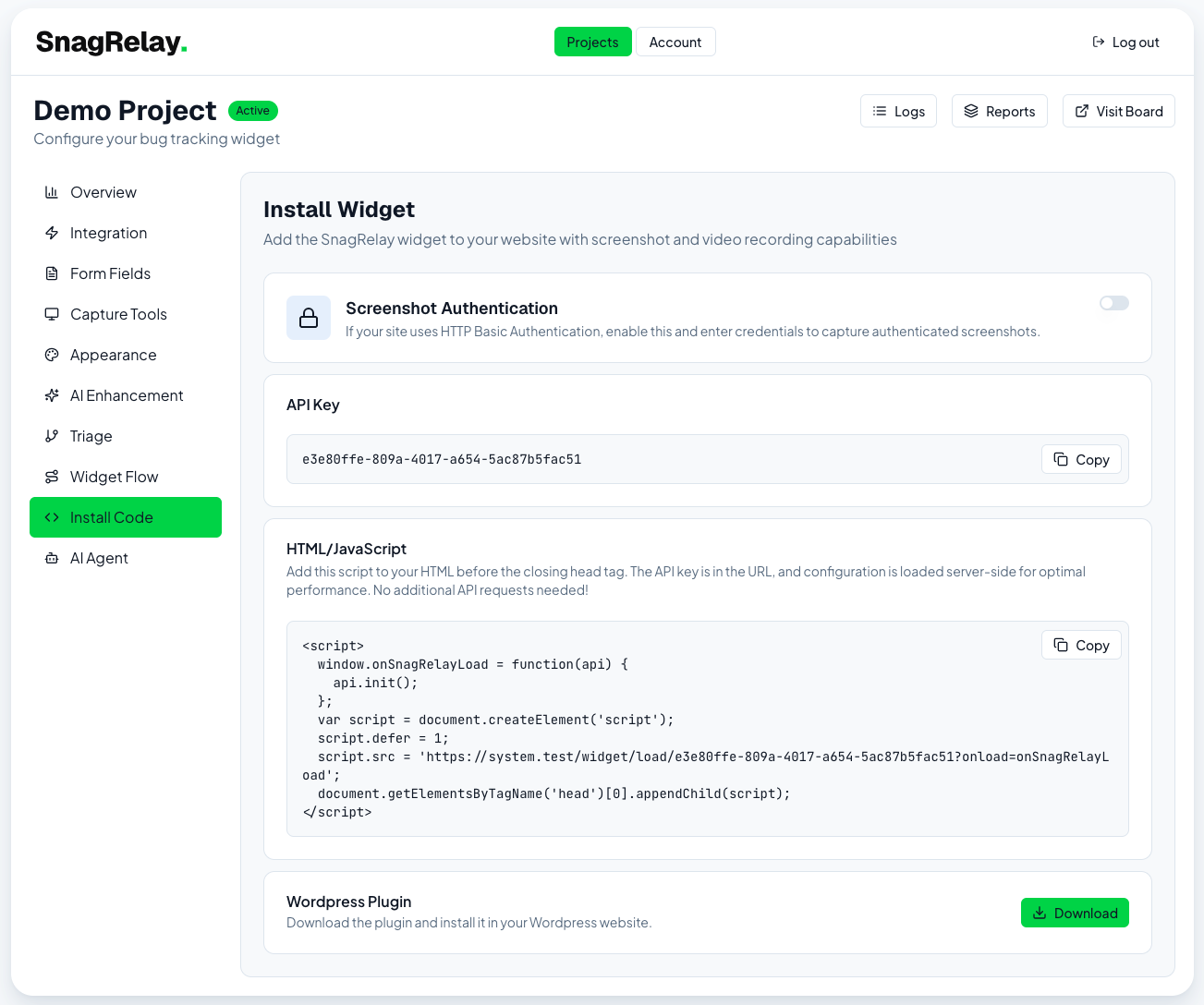The height and width of the screenshot is (1005, 1204).
Task: Enable the Screenshot Authentication toggle
Action: [1114, 303]
